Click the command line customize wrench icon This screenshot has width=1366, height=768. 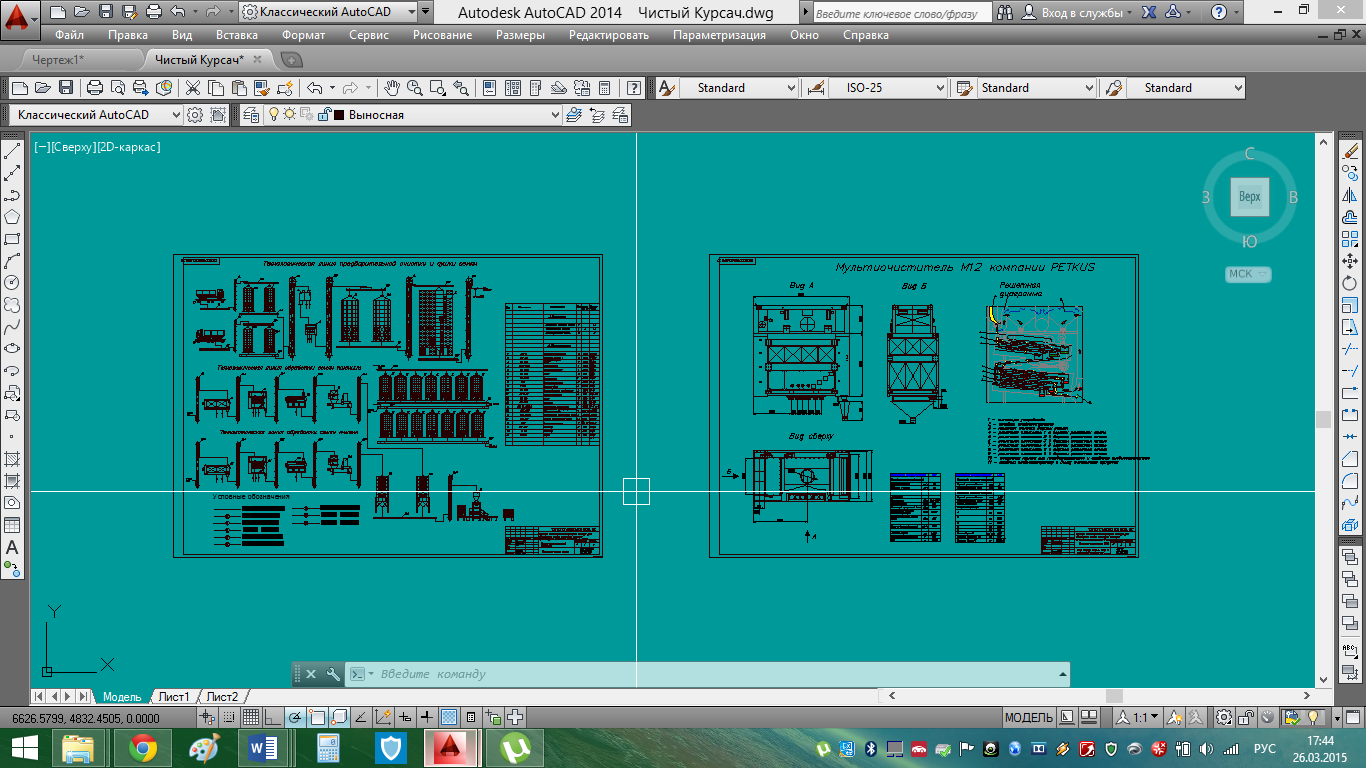tap(333, 674)
